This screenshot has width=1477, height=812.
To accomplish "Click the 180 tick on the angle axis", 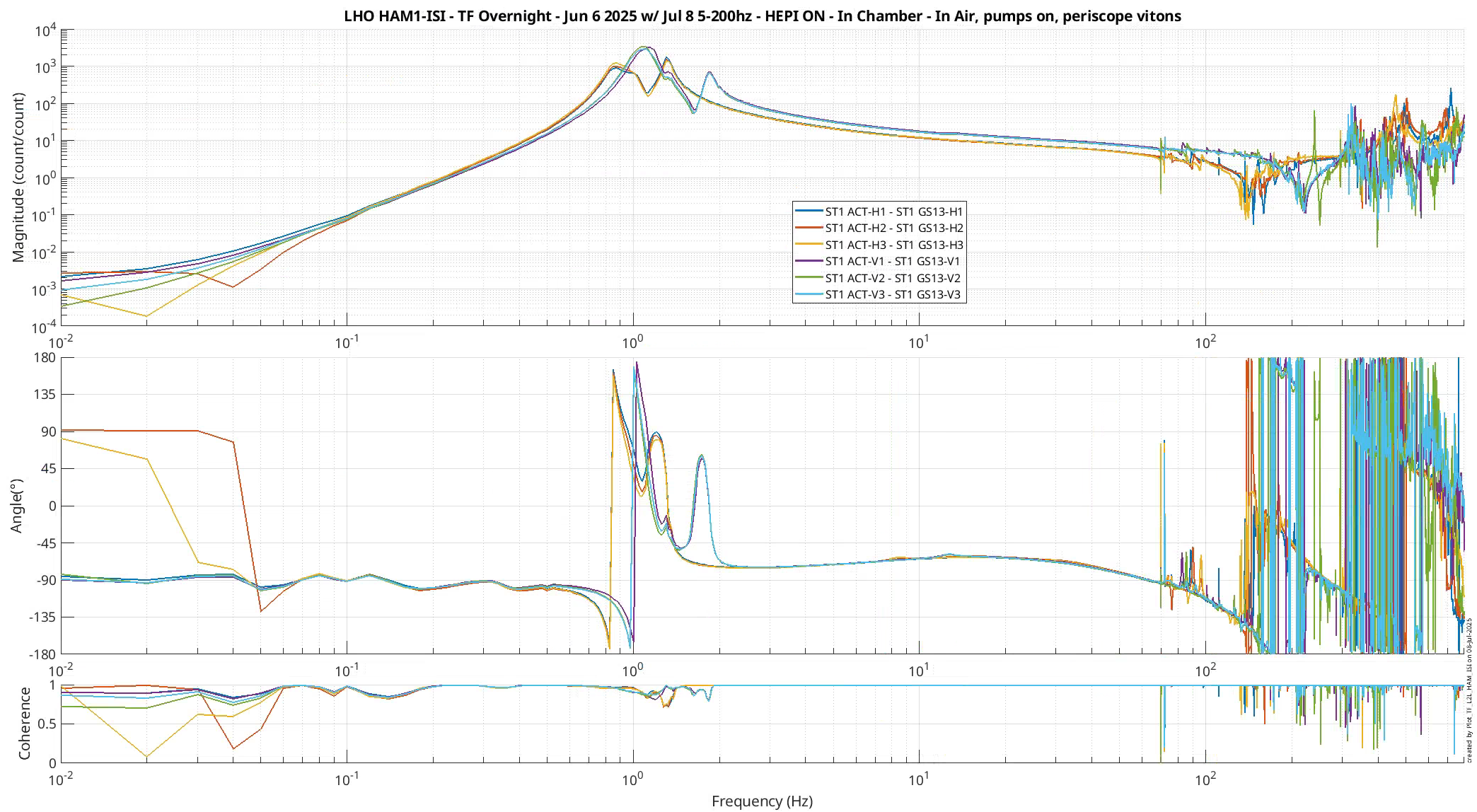I will click(x=45, y=358).
